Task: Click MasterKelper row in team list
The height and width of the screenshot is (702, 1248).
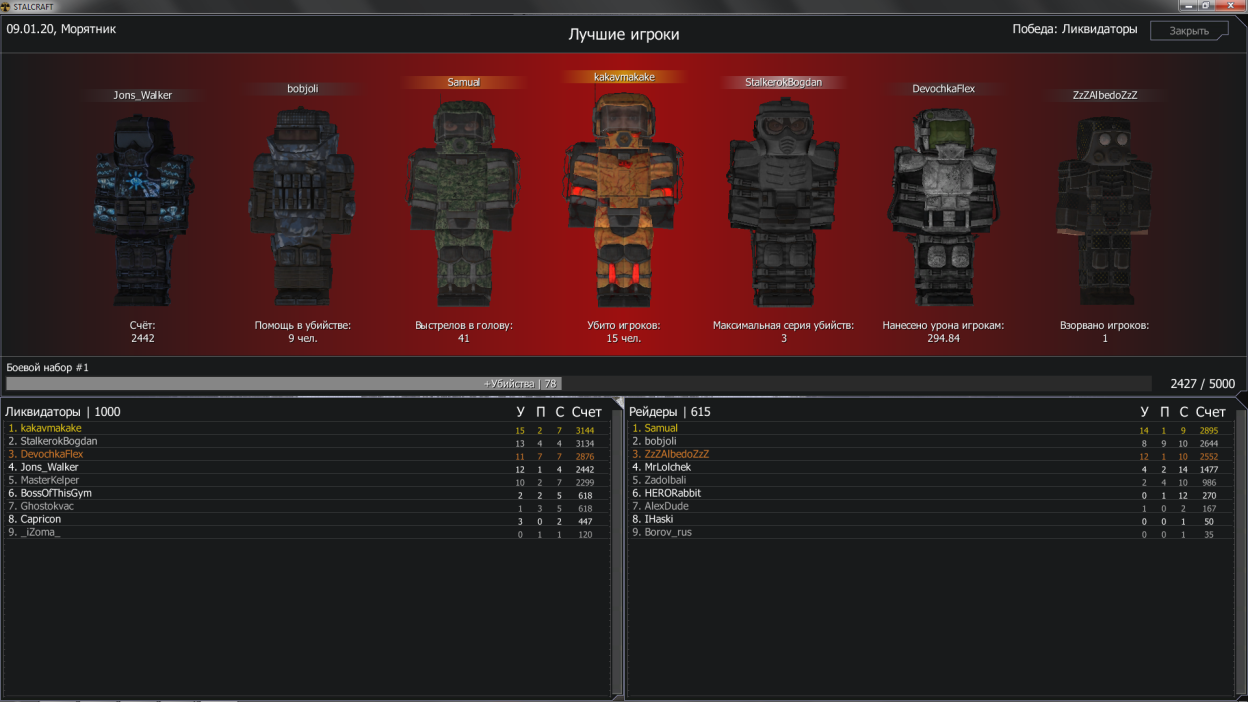Action: (306, 480)
